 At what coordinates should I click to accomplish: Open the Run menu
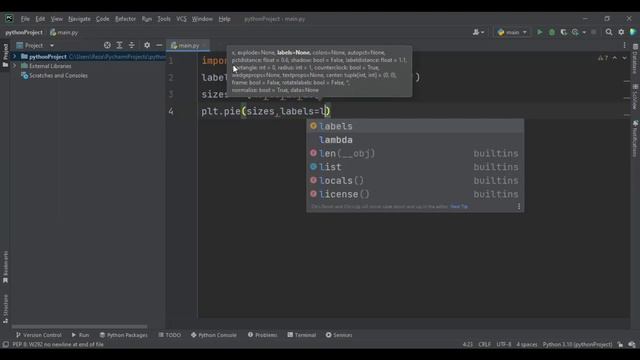pyautogui.click(x=147, y=19)
